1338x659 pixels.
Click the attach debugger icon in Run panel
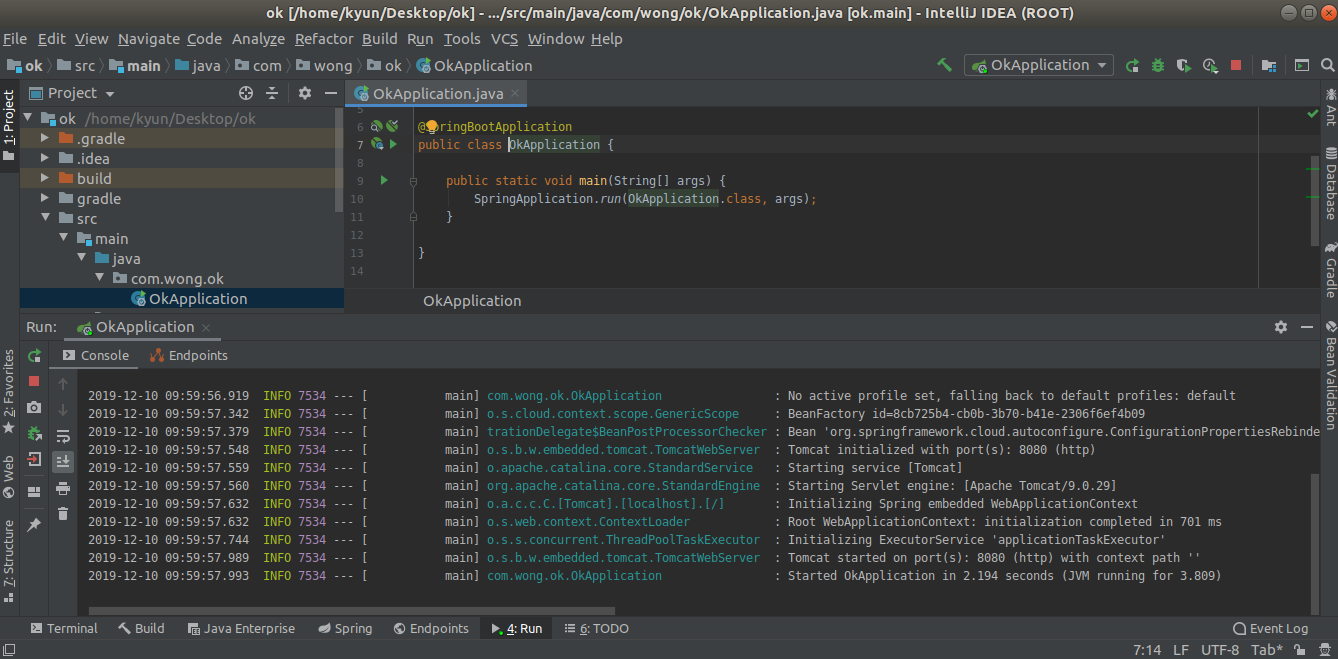pos(34,433)
